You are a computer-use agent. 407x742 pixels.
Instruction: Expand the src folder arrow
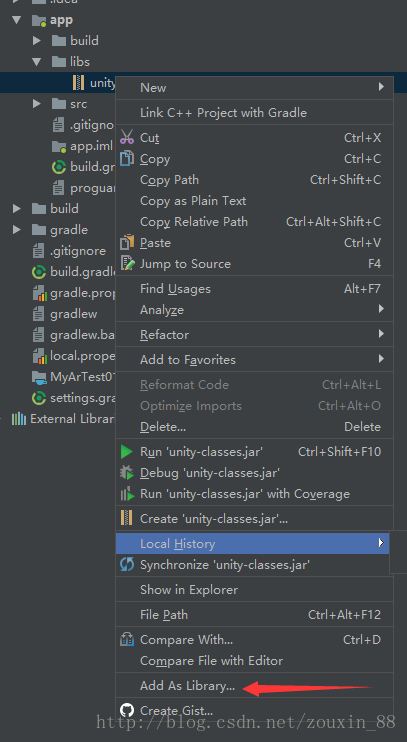tap(37, 104)
